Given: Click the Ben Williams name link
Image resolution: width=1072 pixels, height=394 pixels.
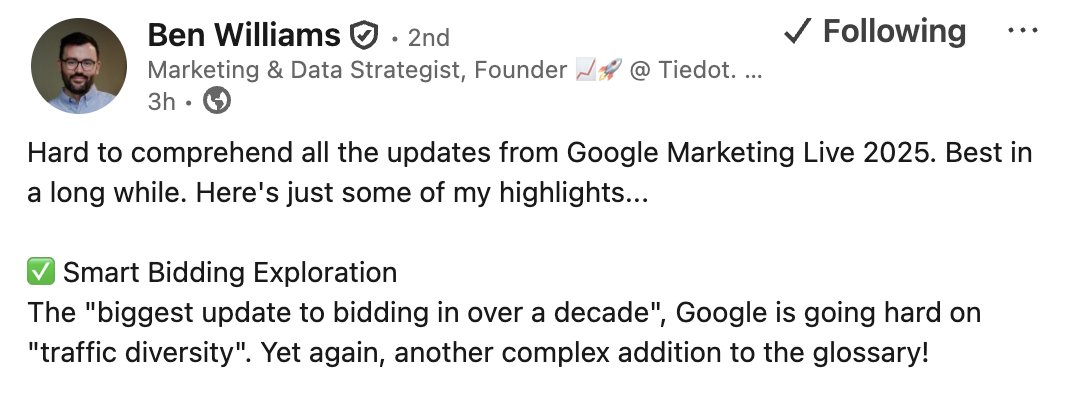Looking at the screenshot, I should coord(243,34).
